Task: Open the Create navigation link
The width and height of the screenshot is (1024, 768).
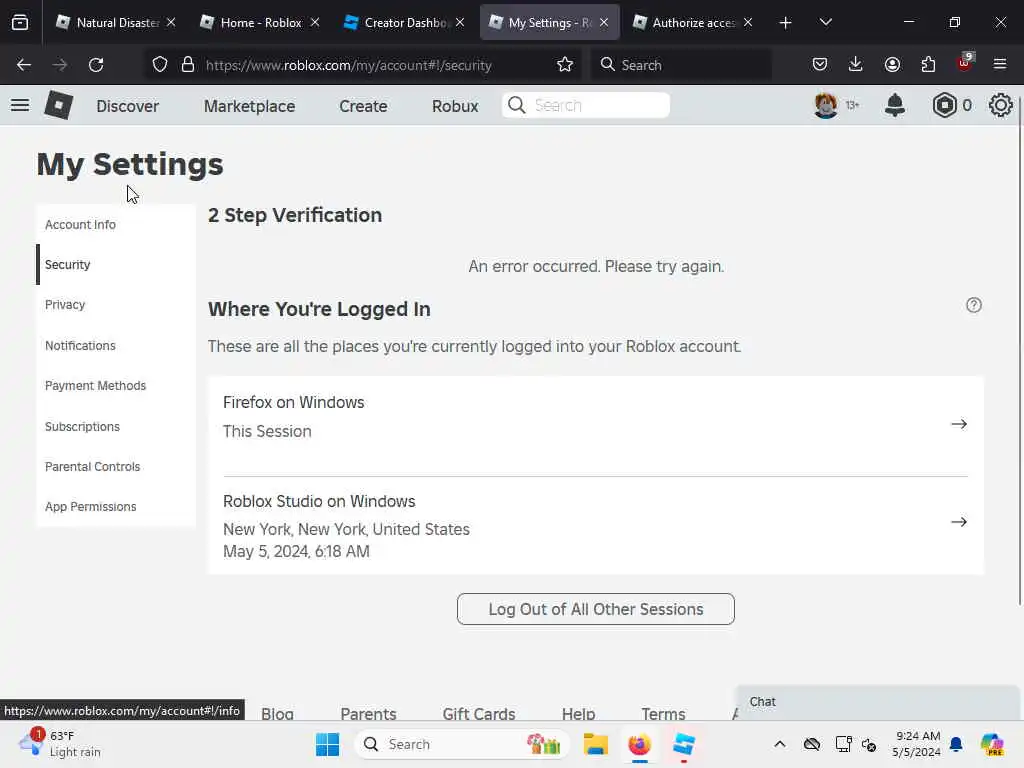Action: click(x=363, y=106)
